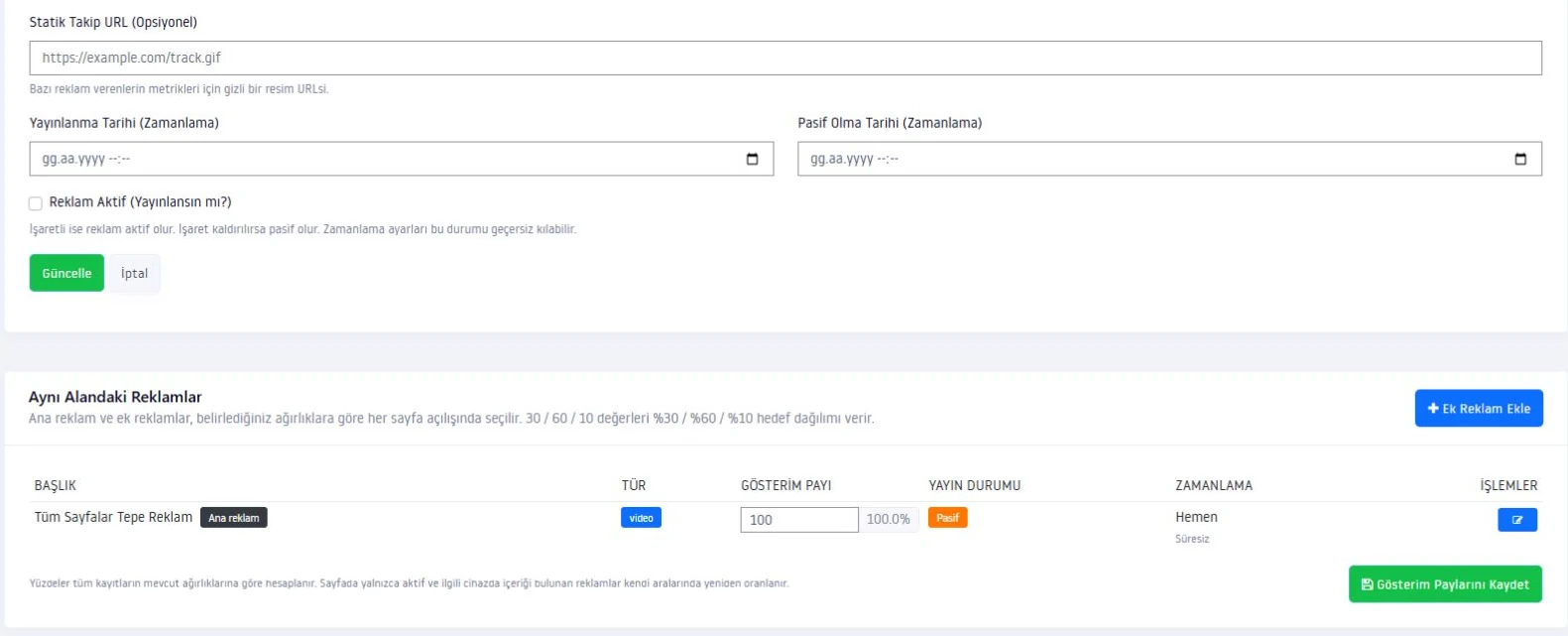Focus the Pasif Olma Tarihi date field
Screen dimensions: 1568x636
coord(1169,159)
